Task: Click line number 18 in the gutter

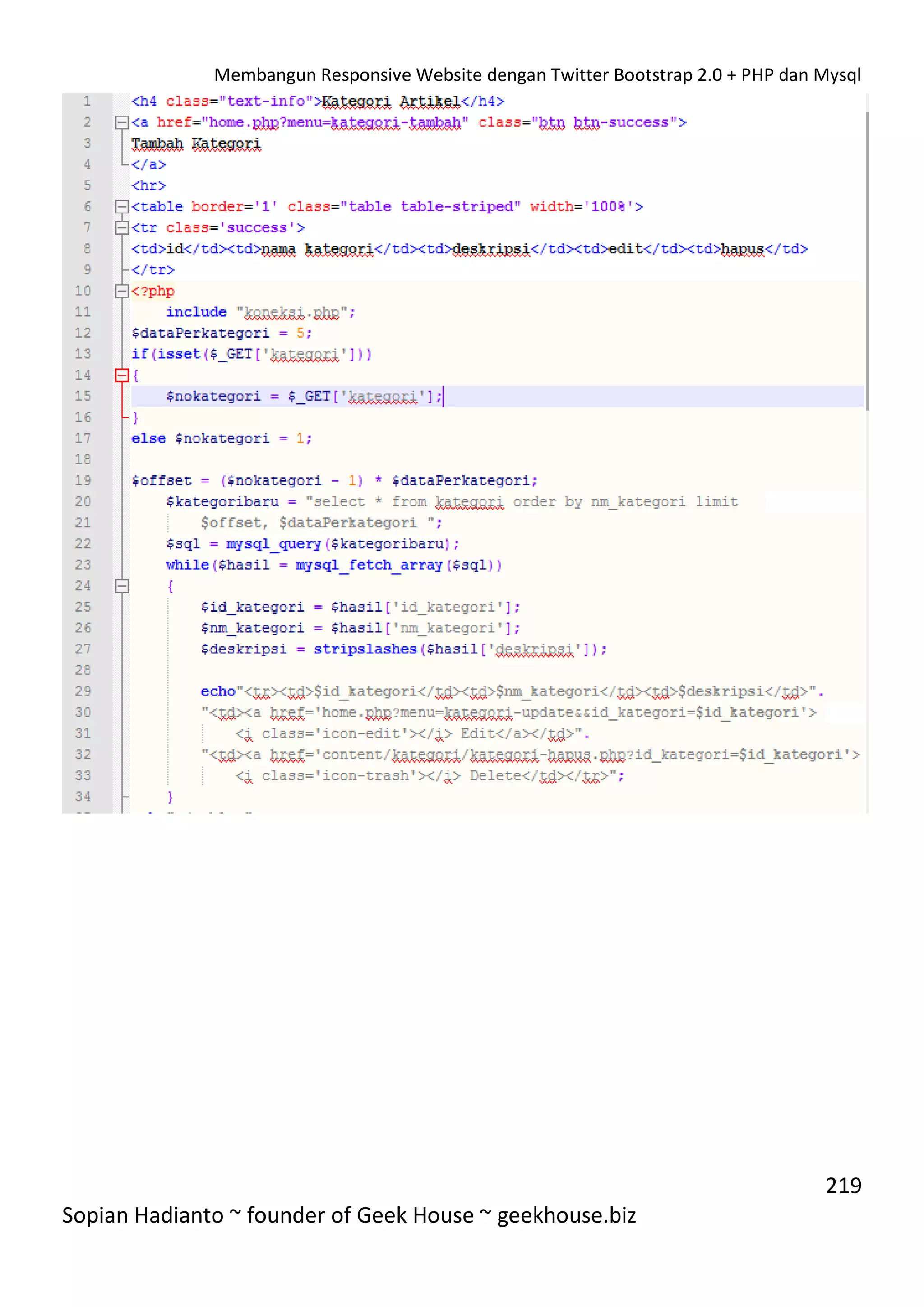Action: (83, 459)
